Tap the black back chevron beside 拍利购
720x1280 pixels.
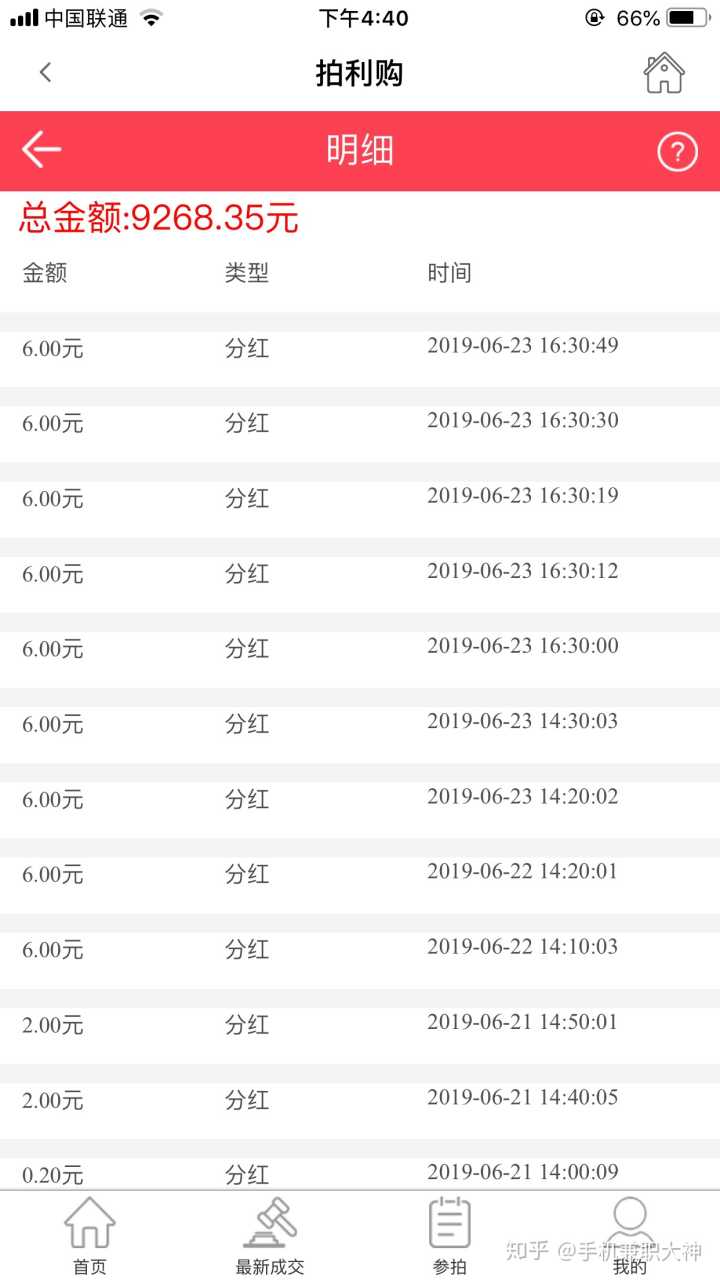45,73
